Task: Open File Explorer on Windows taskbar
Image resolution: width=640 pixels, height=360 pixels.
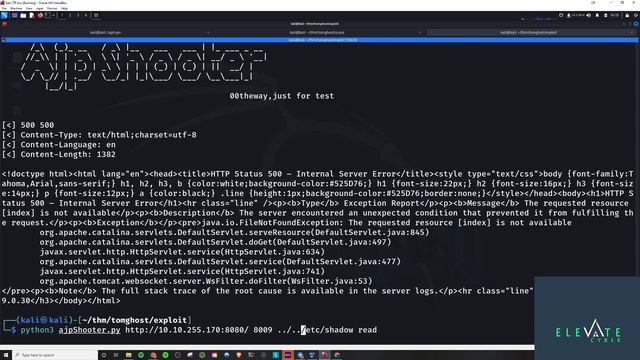Action: pyautogui.click(x=129, y=355)
